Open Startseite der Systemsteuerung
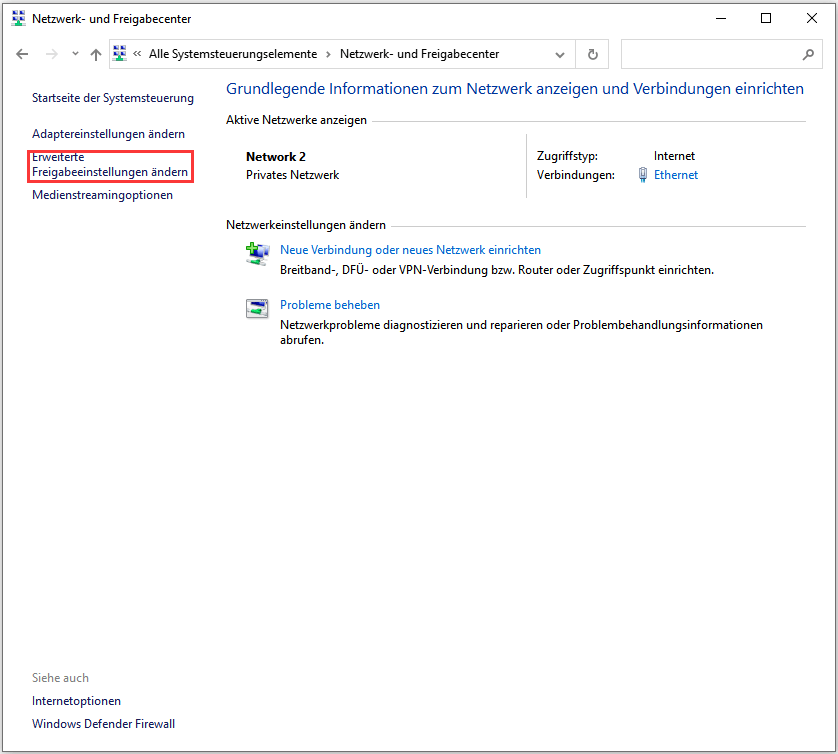 point(113,98)
